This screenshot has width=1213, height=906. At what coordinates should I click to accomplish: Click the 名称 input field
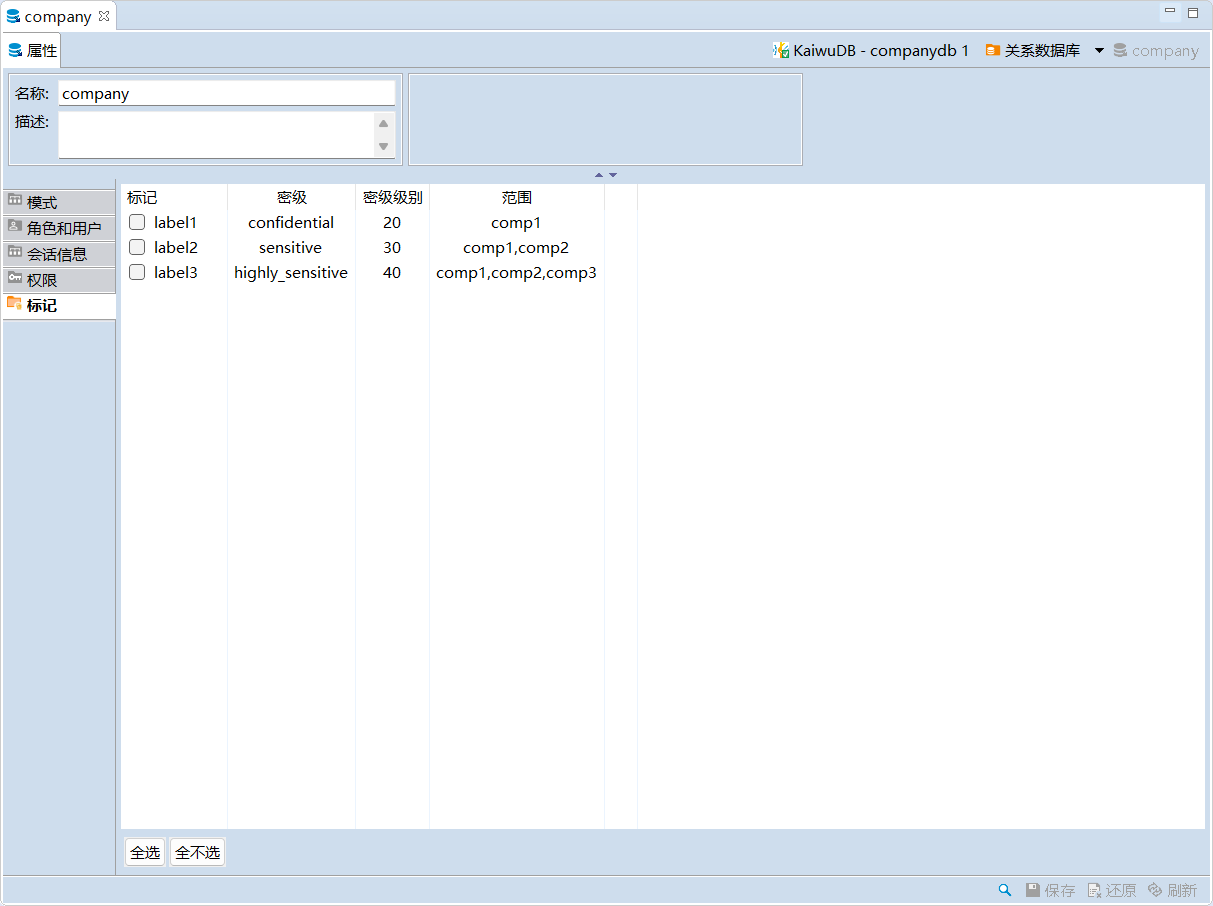[226, 93]
